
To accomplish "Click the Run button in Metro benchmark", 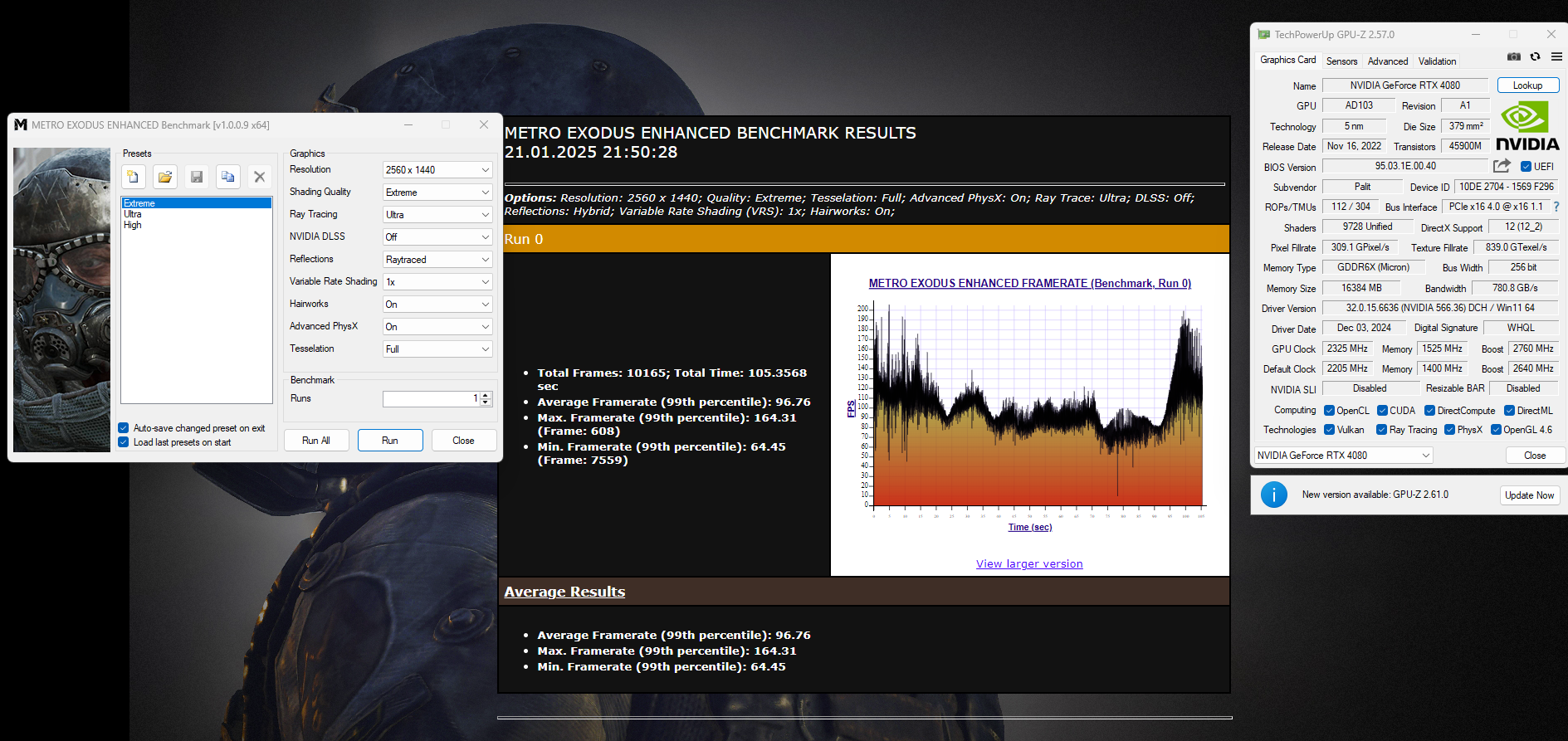I will point(390,441).
